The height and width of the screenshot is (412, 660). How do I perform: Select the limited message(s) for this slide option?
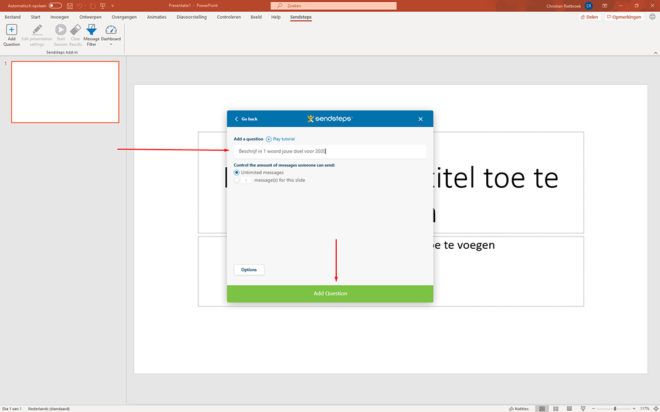tap(237, 180)
